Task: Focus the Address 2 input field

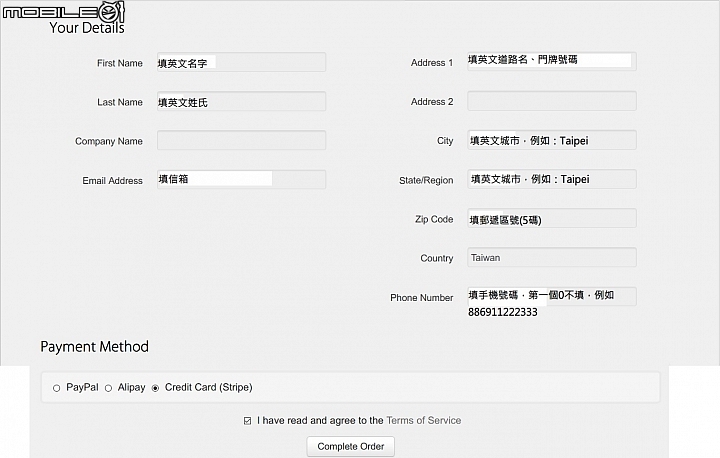Action: [x=552, y=101]
